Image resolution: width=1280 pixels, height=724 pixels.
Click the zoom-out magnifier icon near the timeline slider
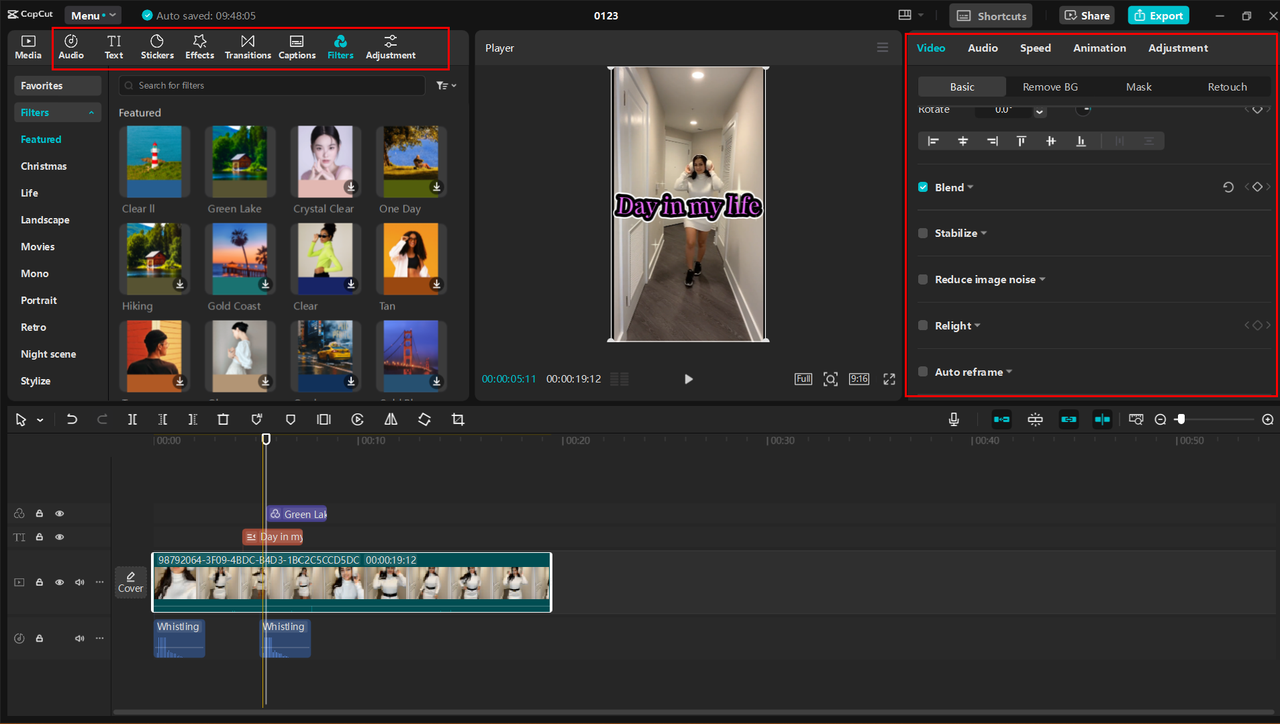(1160, 419)
